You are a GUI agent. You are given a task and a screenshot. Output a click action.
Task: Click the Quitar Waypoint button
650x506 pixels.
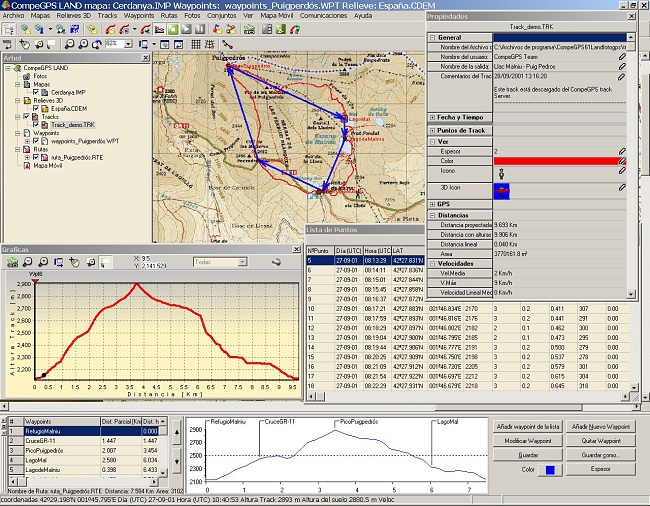[601, 441]
